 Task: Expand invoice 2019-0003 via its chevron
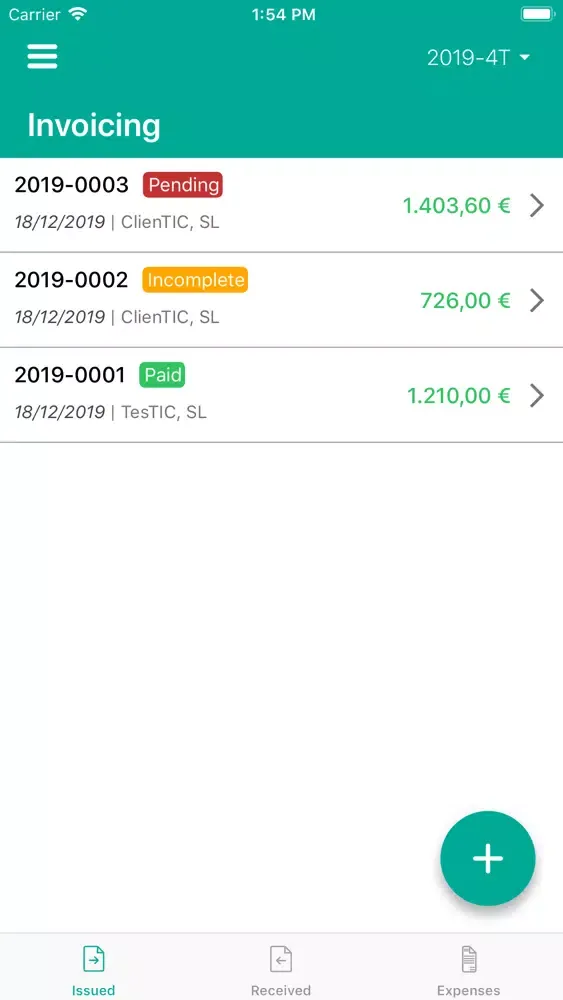click(537, 205)
